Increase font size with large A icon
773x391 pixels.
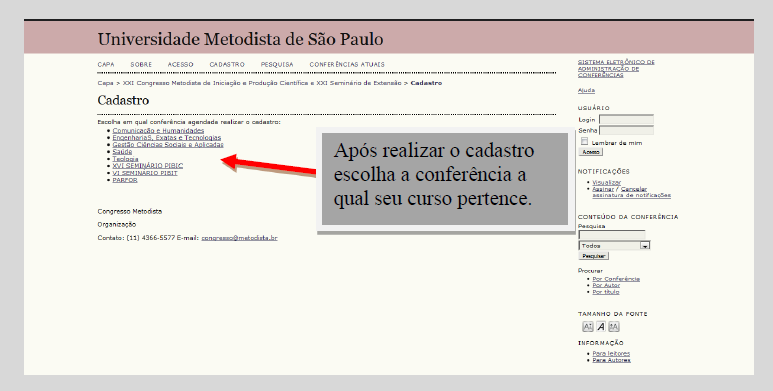coord(613,326)
